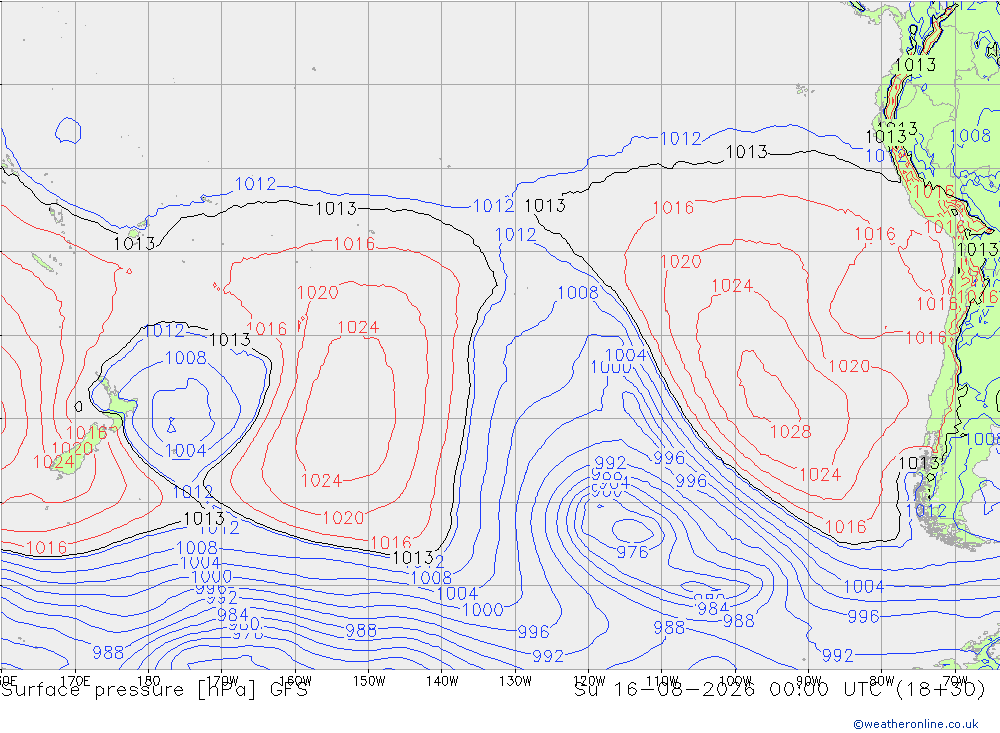Click the weatheronline.co.uk copyright text
The image size is (1000, 733).
[x=916, y=724]
